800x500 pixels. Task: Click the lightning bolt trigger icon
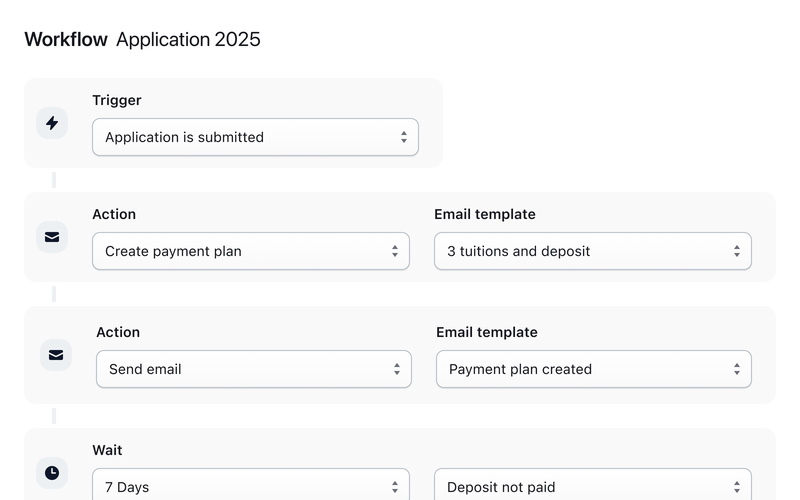click(x=52, y=123)
